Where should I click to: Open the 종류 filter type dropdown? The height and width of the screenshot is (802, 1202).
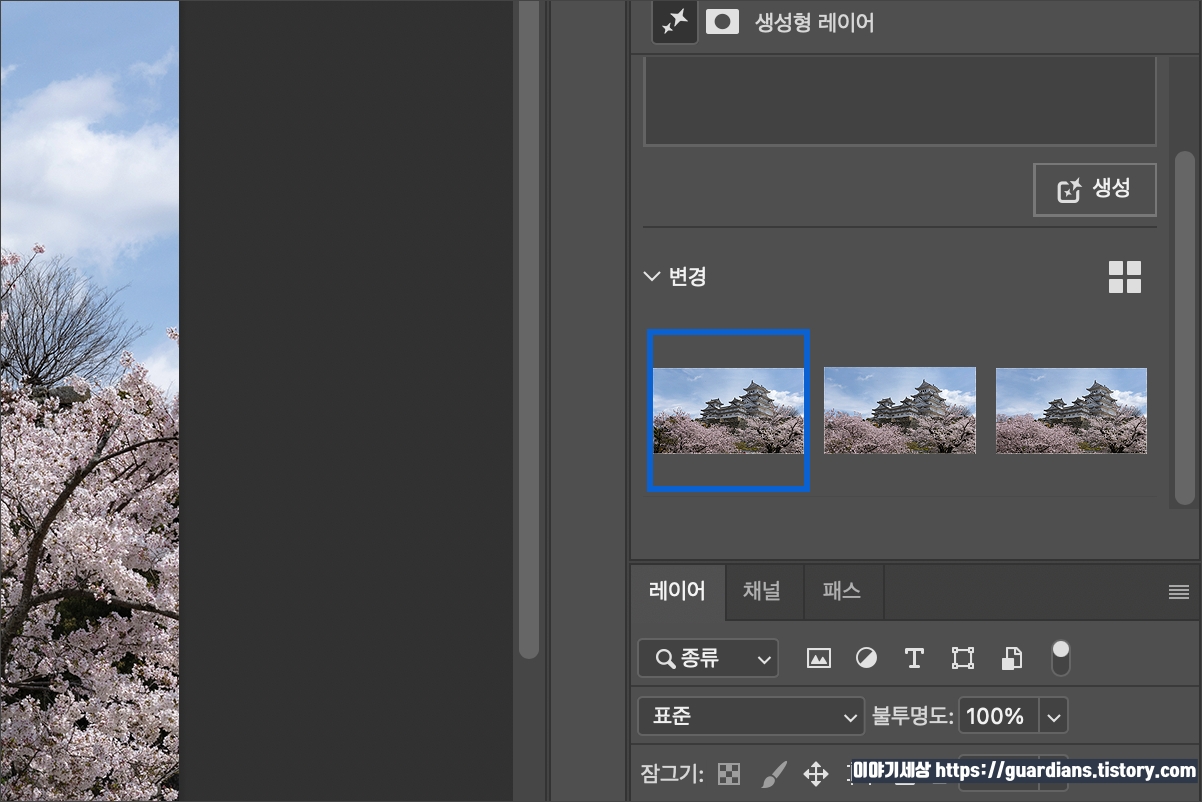click(708, 658)
